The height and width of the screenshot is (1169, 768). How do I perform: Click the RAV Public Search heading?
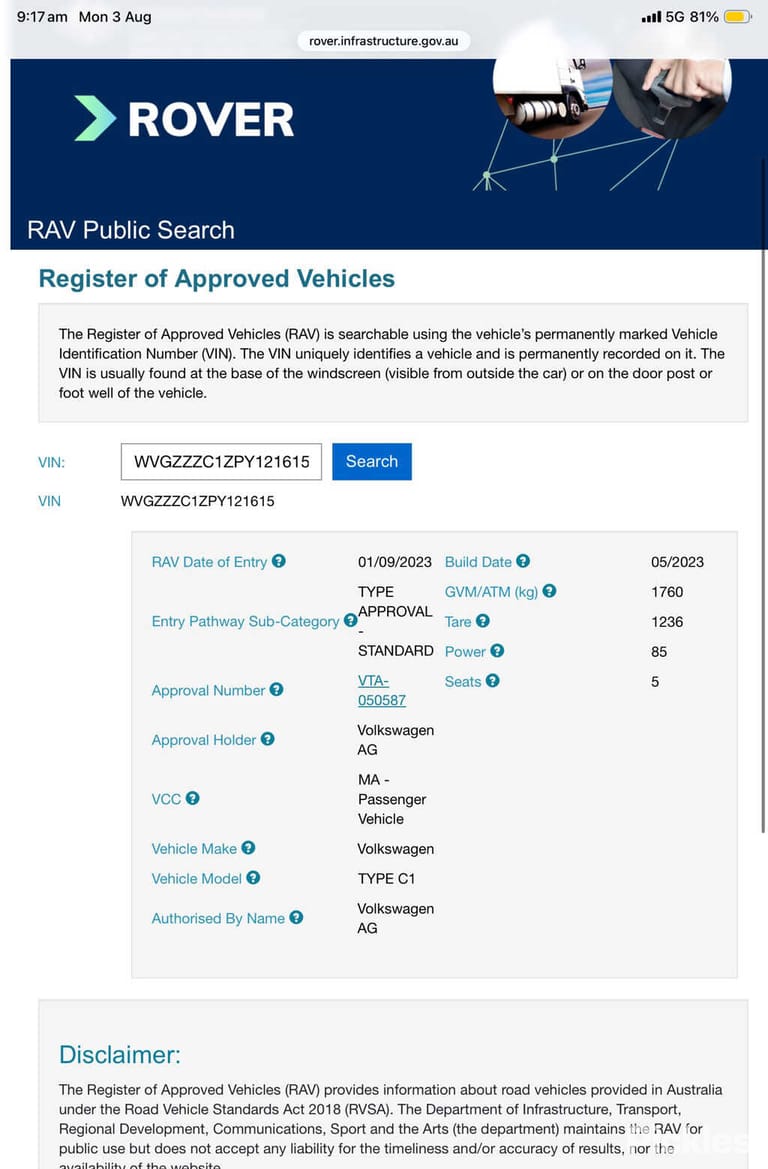[x=130, y=230]
